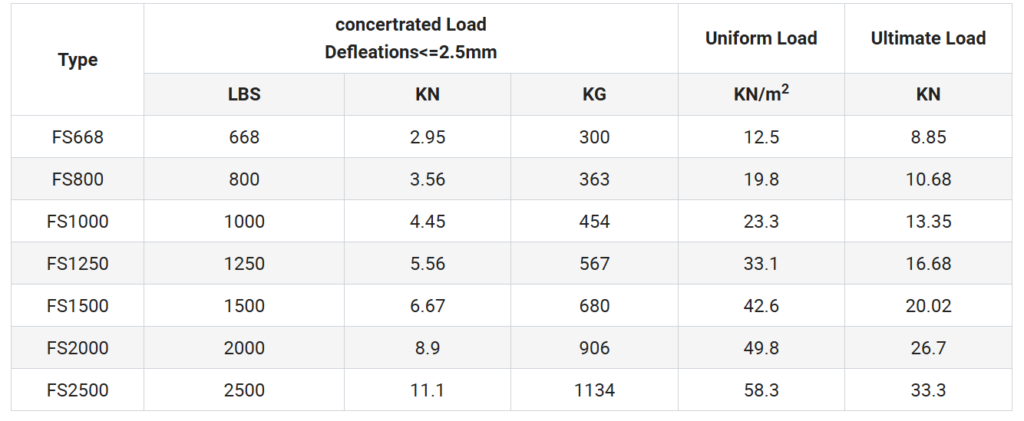Click the 20.02 ultimate load value
This screenshot has height=421, width=1024.
click(928, 305)
